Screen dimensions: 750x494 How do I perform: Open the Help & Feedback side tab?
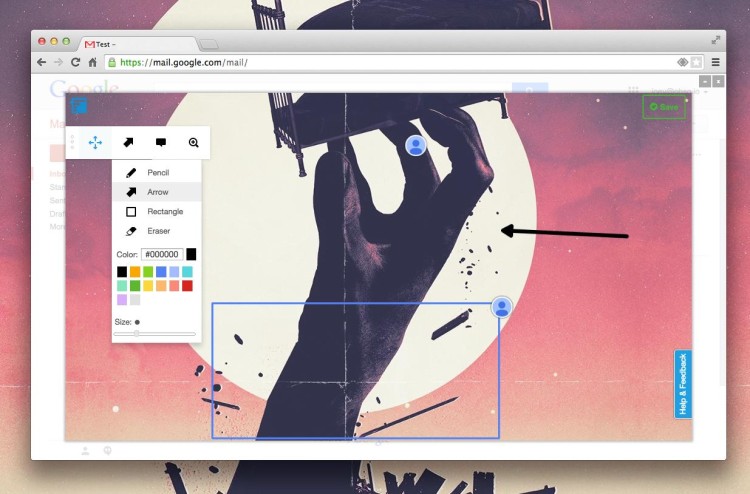(683, 384)
